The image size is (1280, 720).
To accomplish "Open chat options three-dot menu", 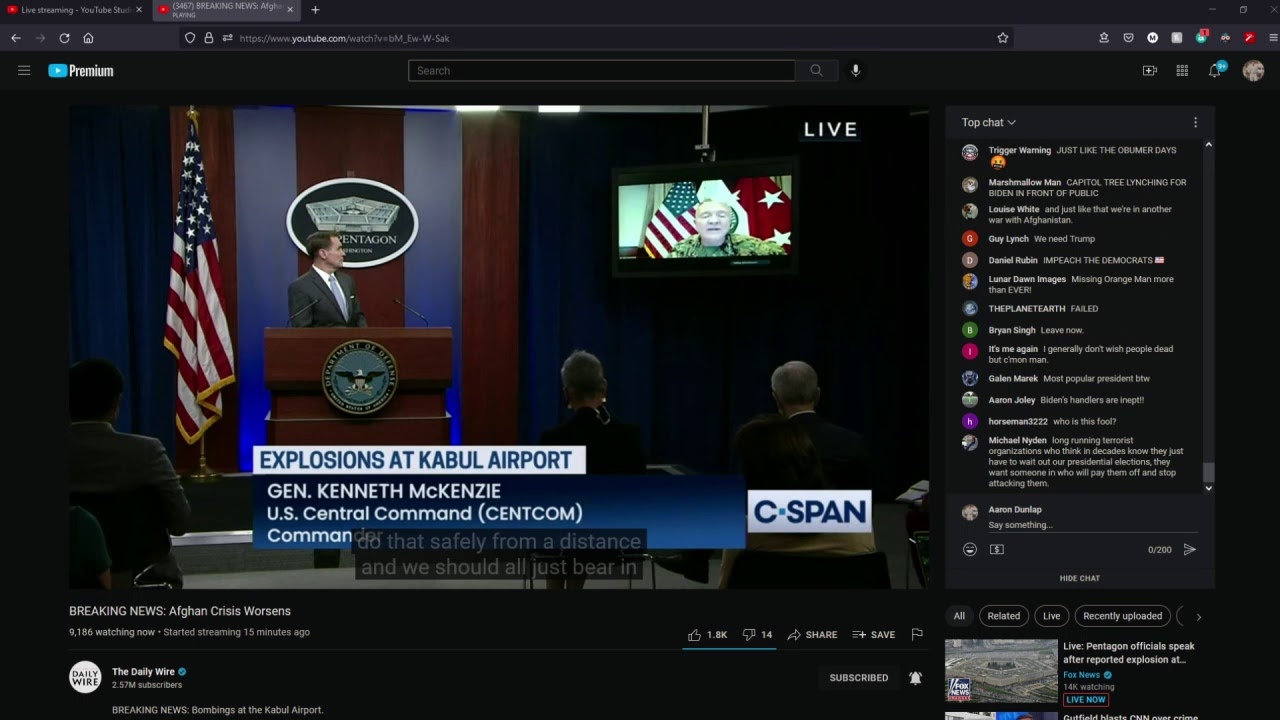I will click(x=1195, y=123).
